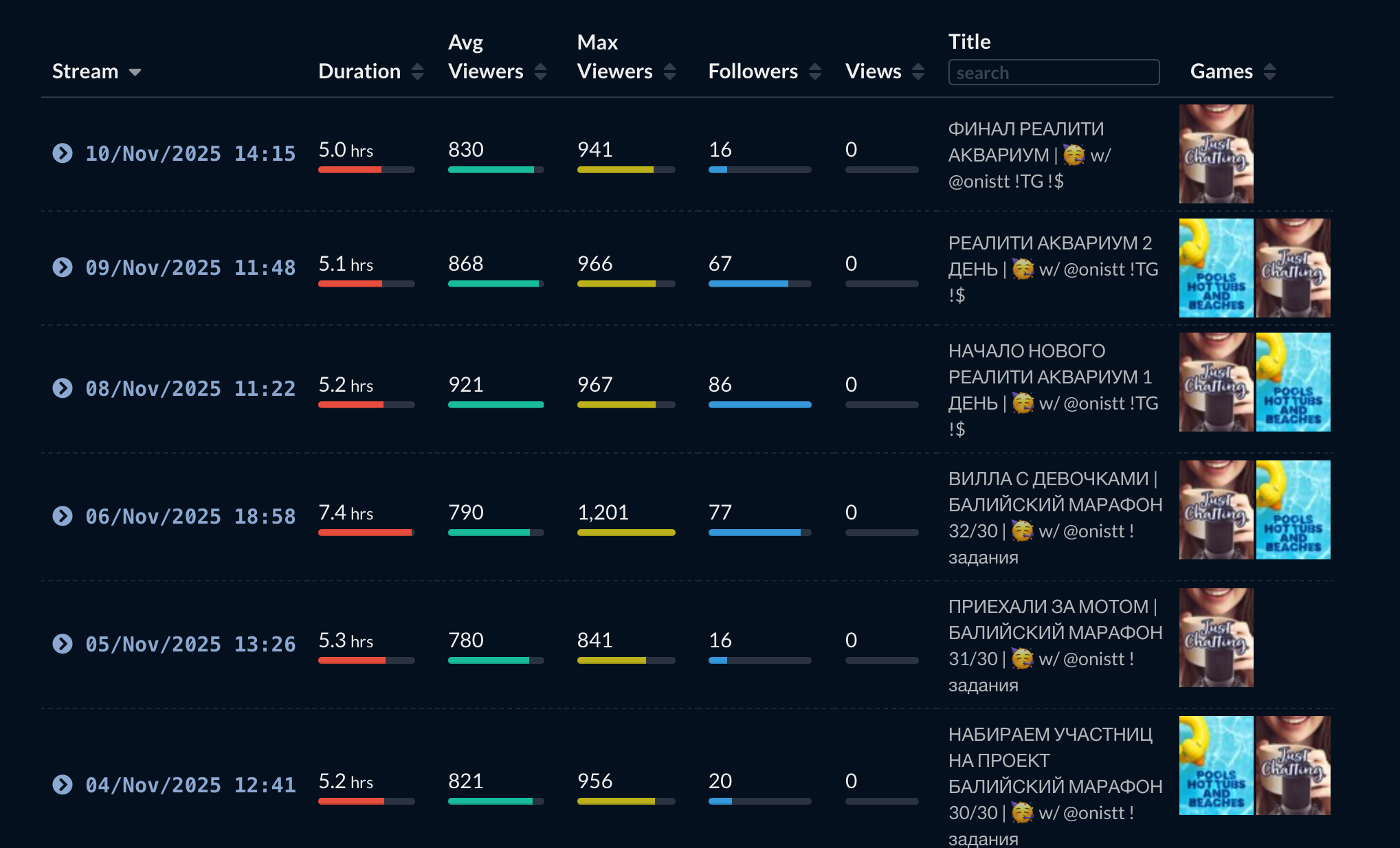1400x848 pixels.
Task: Open the 10/Nov/2025 14:15 stream link
Action: [190, 153]
